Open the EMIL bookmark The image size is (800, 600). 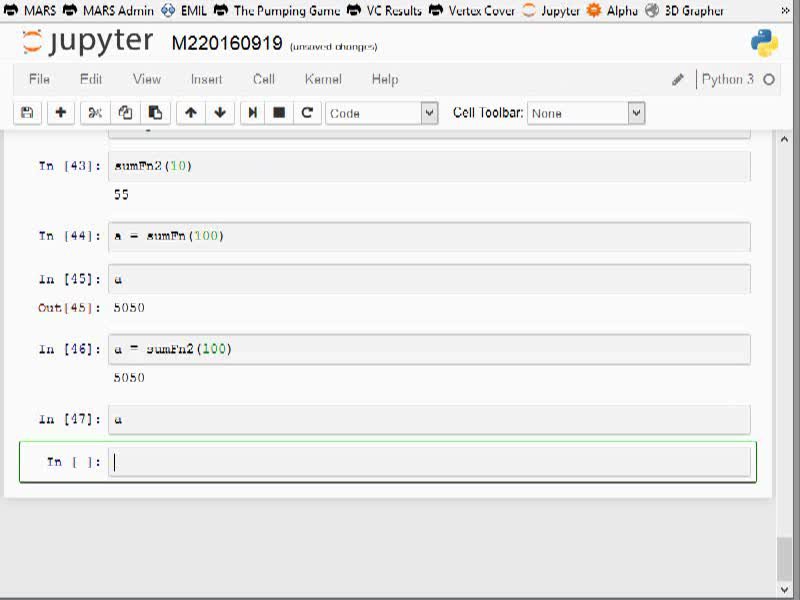click(x=184, y=10)
